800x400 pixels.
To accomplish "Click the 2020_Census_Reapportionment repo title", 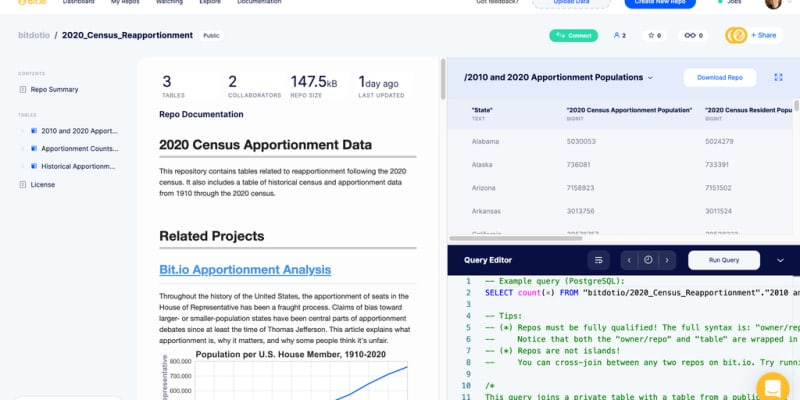I will (128, 36).
